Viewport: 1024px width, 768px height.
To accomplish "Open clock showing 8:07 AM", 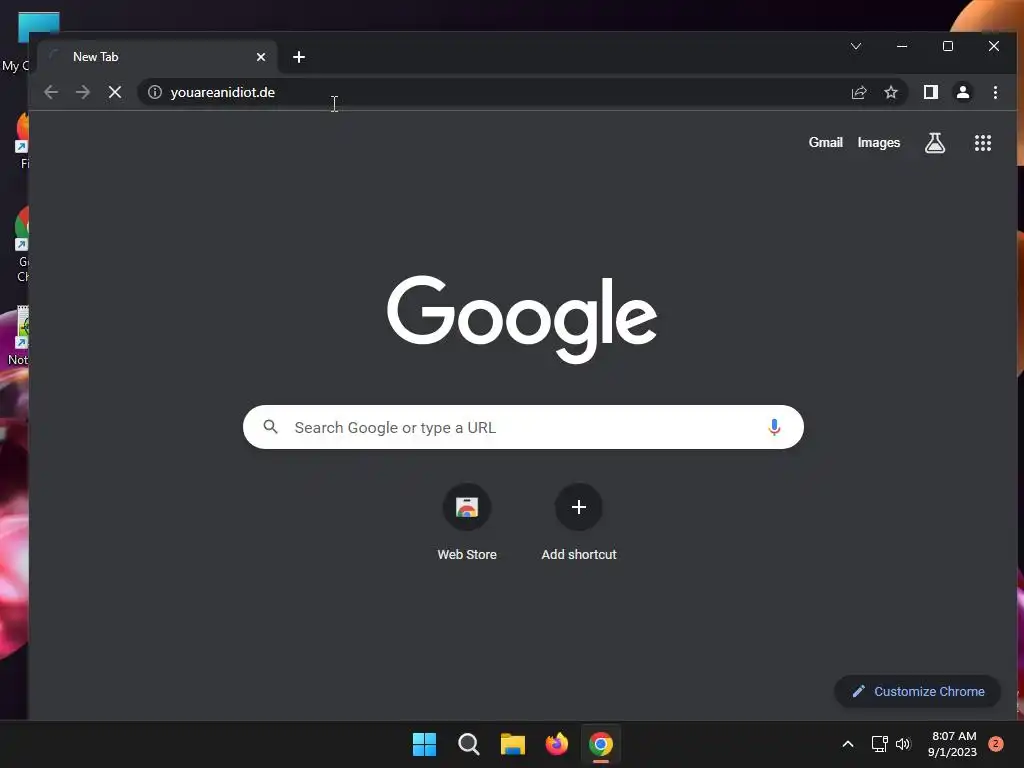I will point(953,744).
